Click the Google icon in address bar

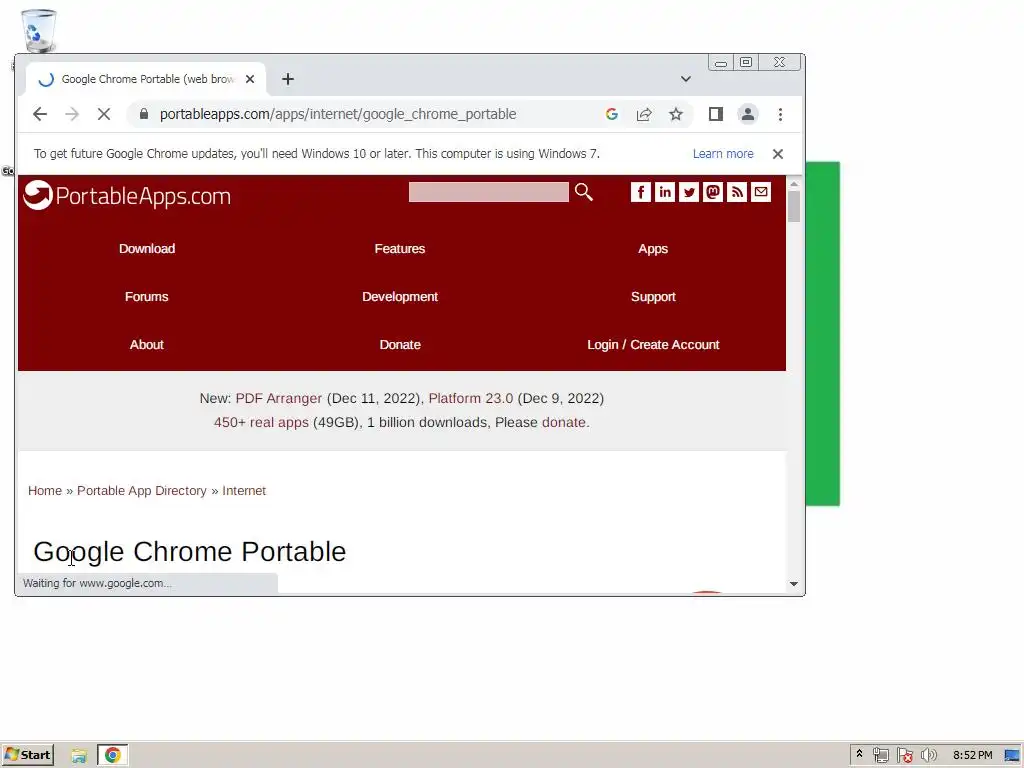click(x=612, y=114)
